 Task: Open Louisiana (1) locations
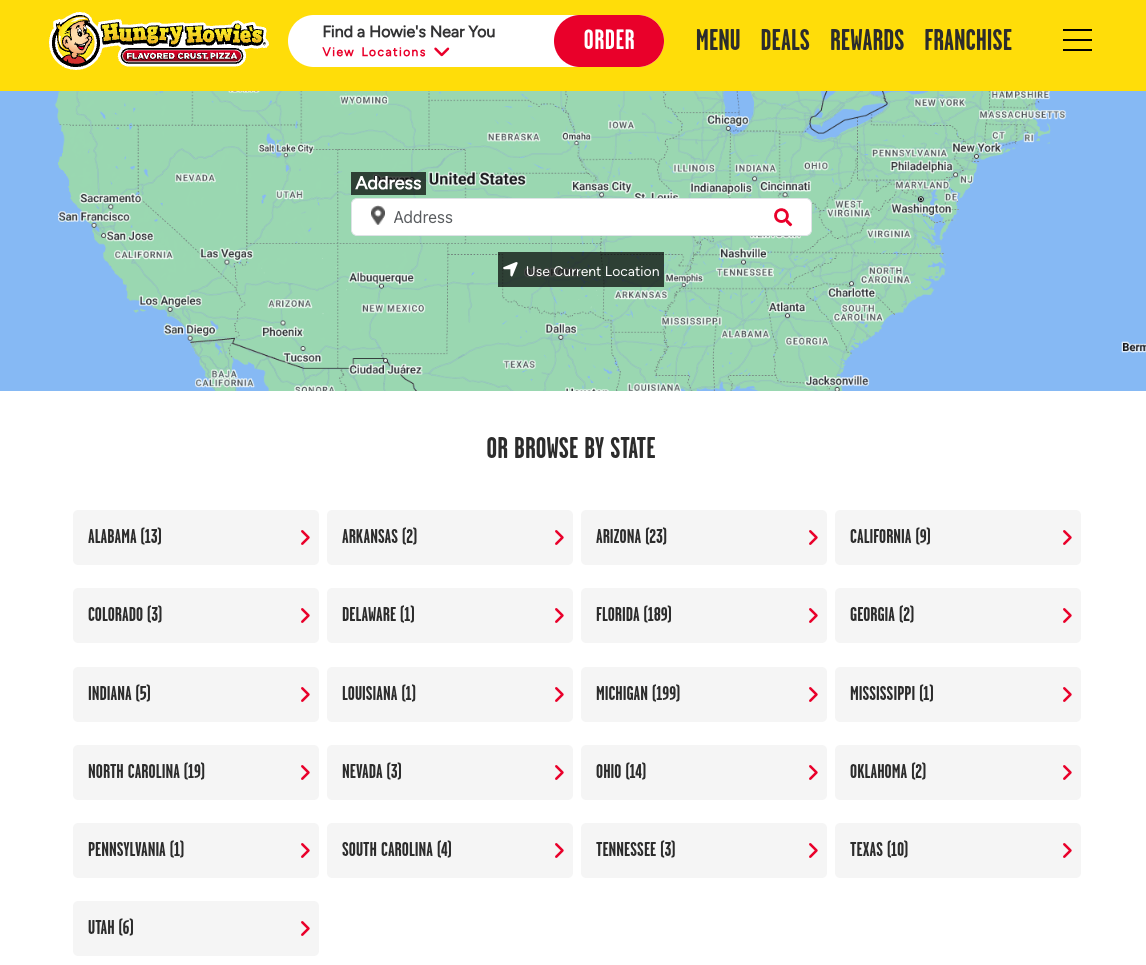click(449, 695)
